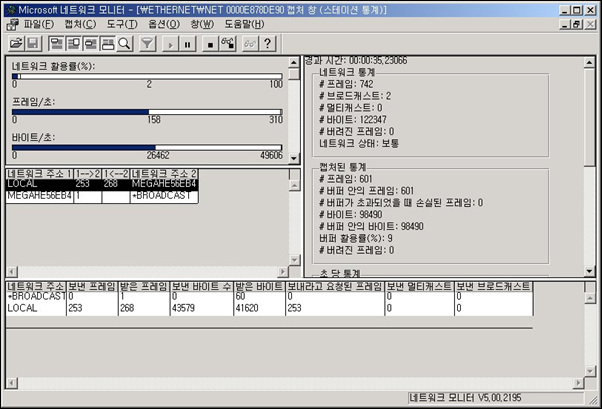Select the LOCAL session row
This screenshot has height=409, width=602.
(102, 184)
